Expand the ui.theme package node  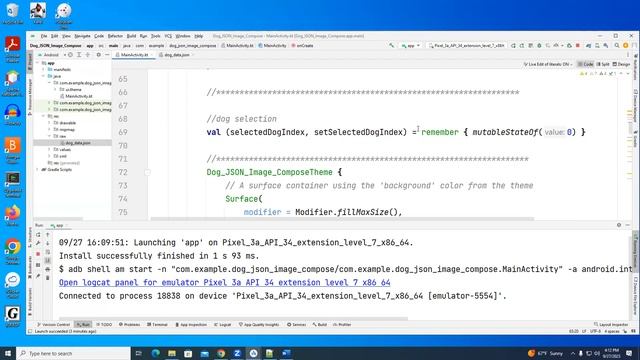[55, 89]
